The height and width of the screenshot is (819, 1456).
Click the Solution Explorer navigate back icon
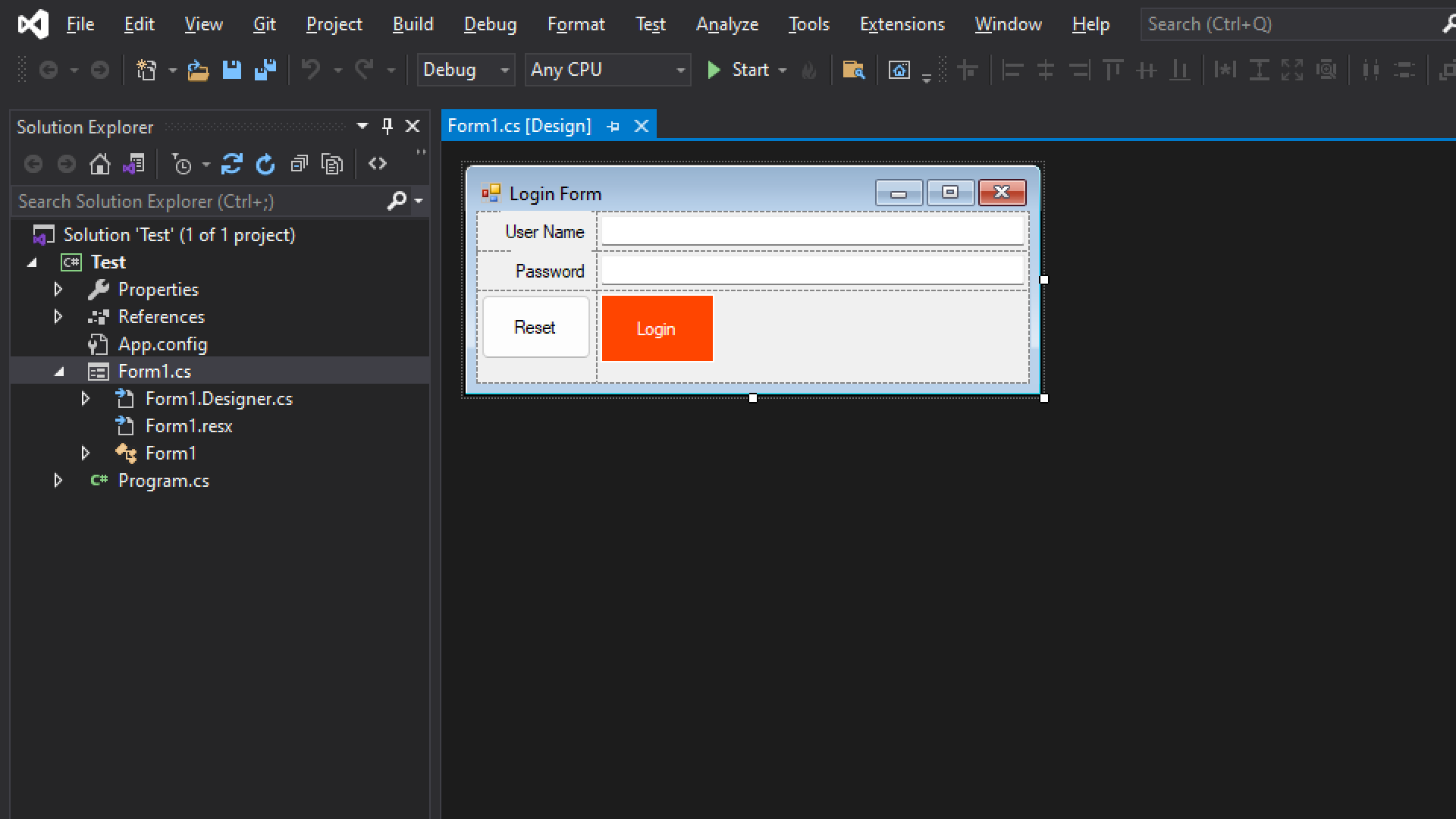33,164
